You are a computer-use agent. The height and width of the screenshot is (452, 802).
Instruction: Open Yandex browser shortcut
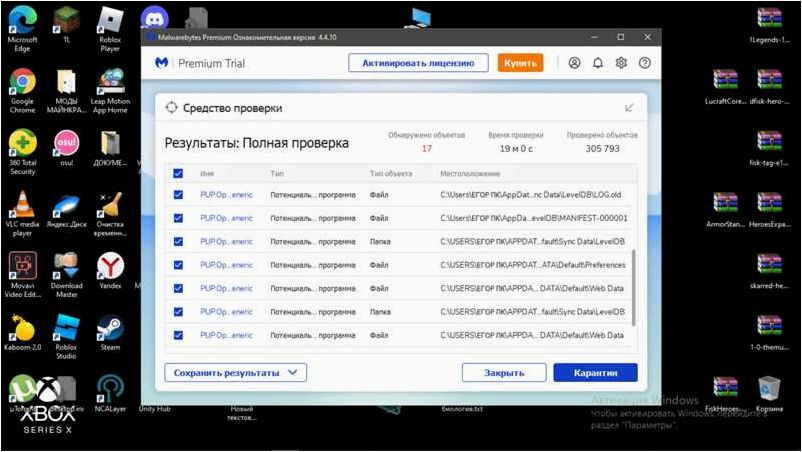pyautogui.click(x=110, y=271)
